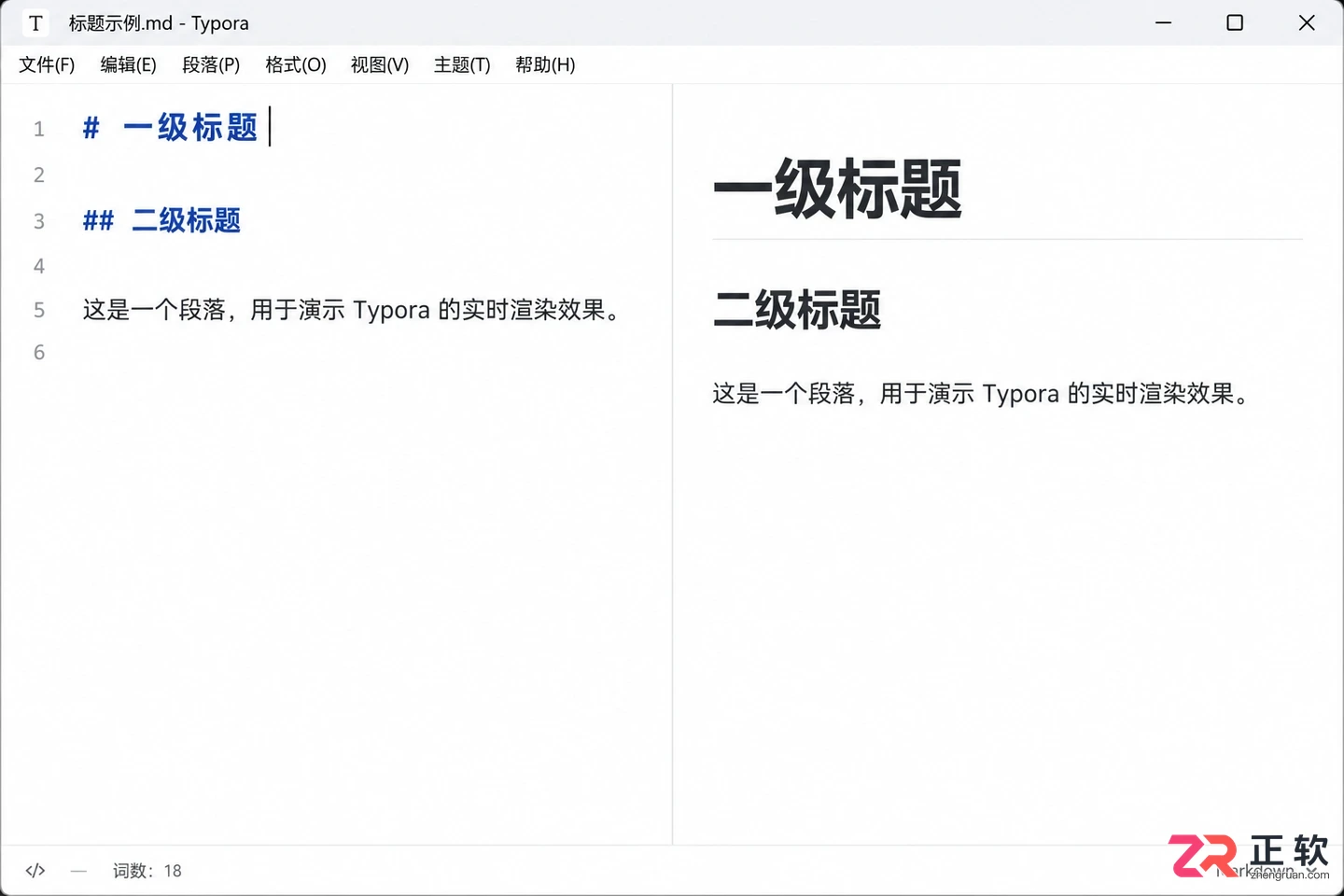The width and height of the screenshot is (1344, 896).
Task: Click line number 3 in the gutter
Action: [x=39, y=221]
